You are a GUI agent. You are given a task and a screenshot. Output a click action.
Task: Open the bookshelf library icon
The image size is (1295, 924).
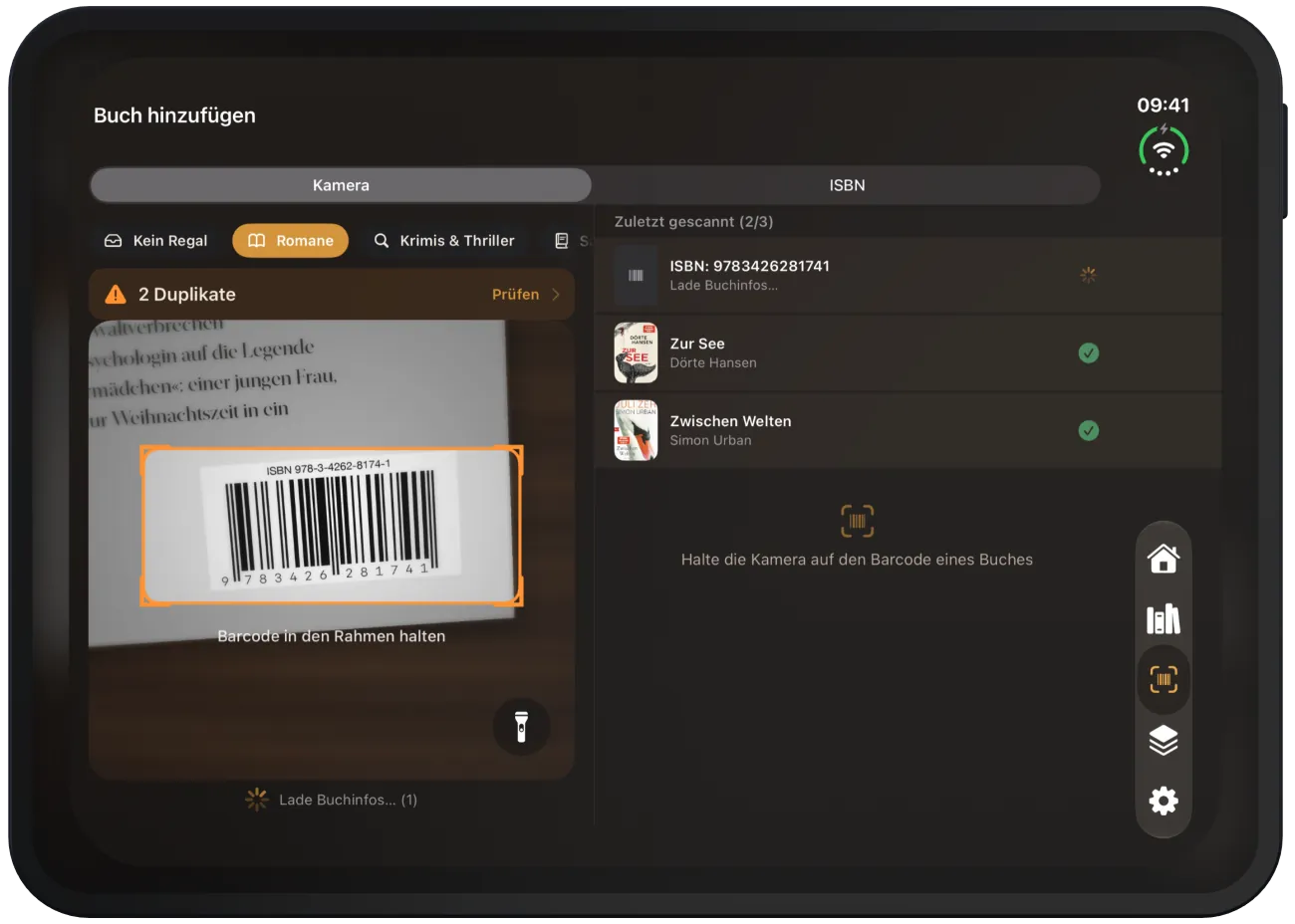pos(1163,619)
